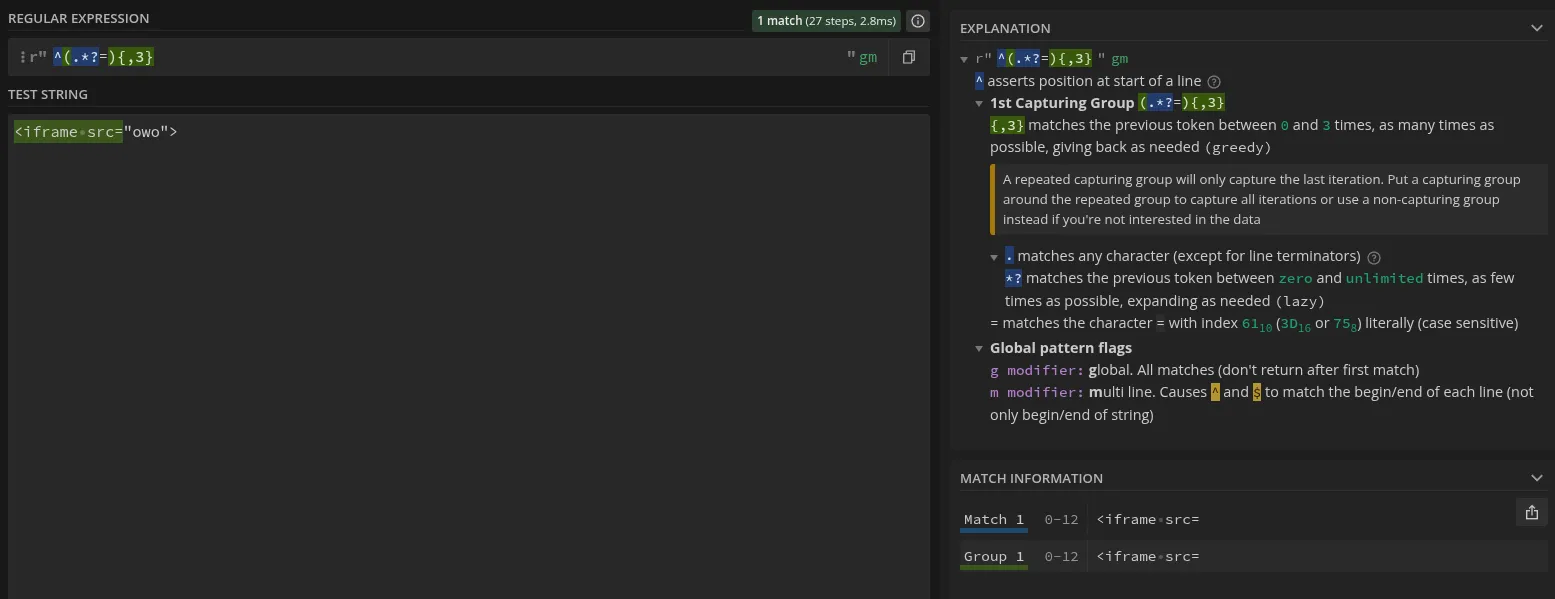The image size is (1555, 599).
Task: Click the question mark next to the dot explanation
Action: (1373, 256)
